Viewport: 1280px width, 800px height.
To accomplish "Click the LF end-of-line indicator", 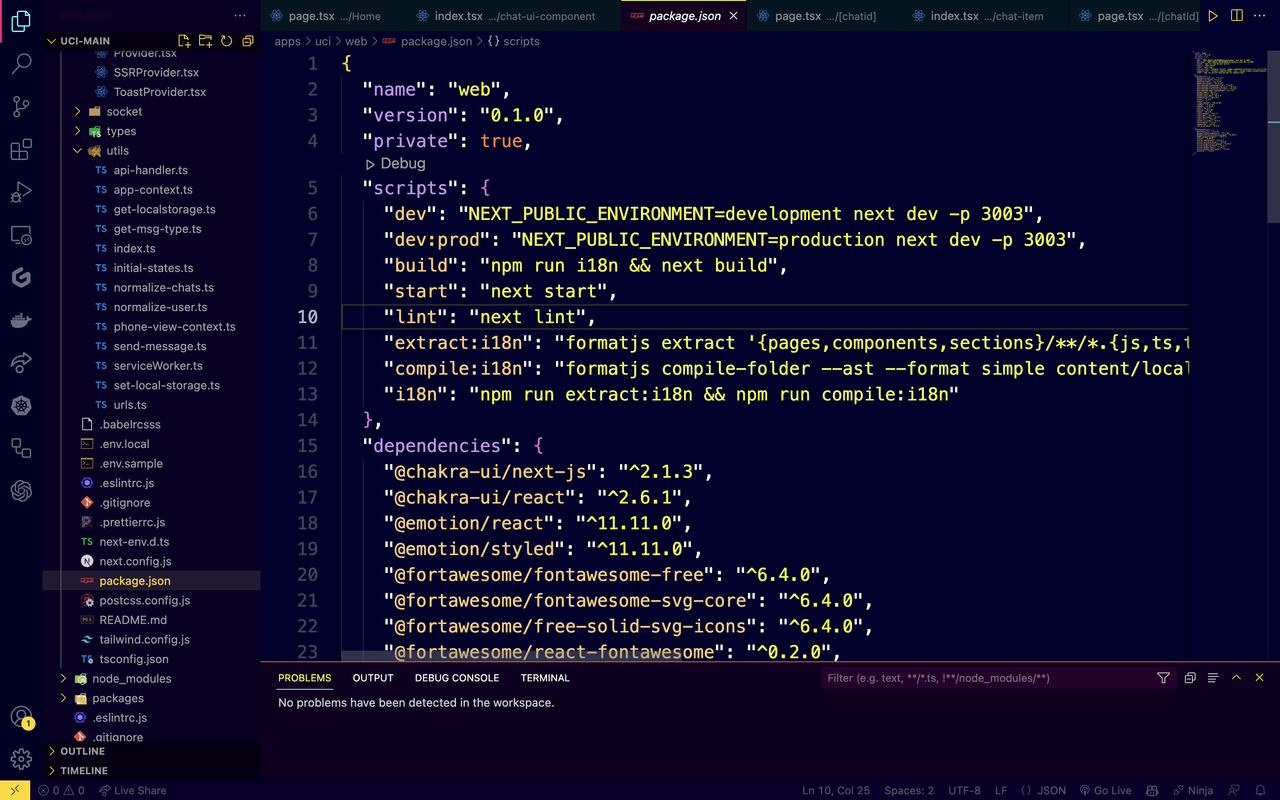I will click(x=1001, y=790).
